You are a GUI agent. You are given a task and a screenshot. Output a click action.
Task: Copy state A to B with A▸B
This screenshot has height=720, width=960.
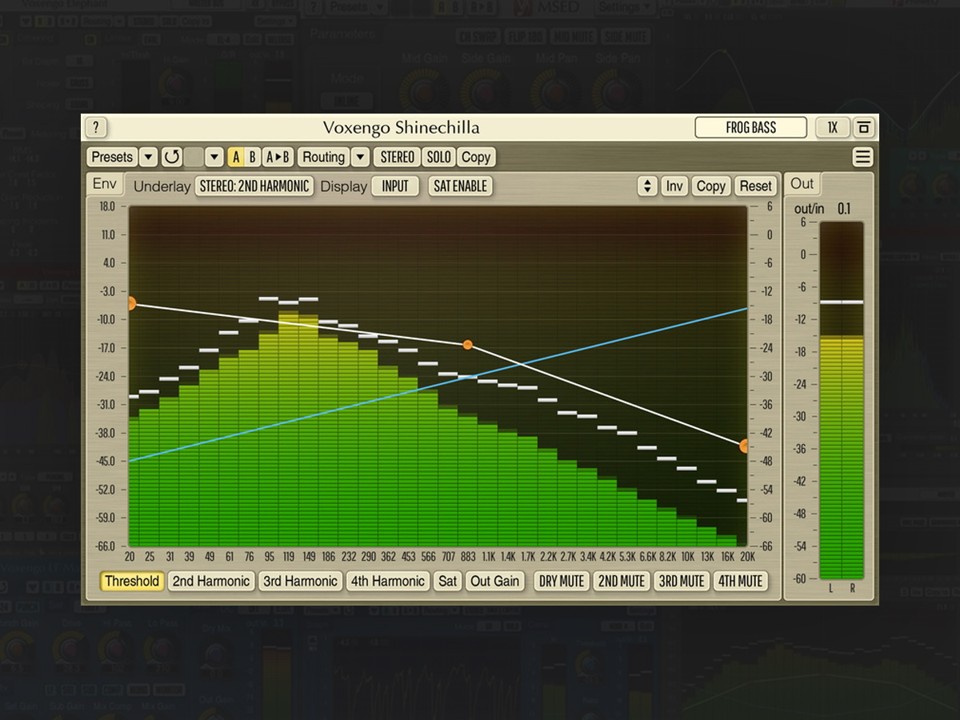(278, 157)
